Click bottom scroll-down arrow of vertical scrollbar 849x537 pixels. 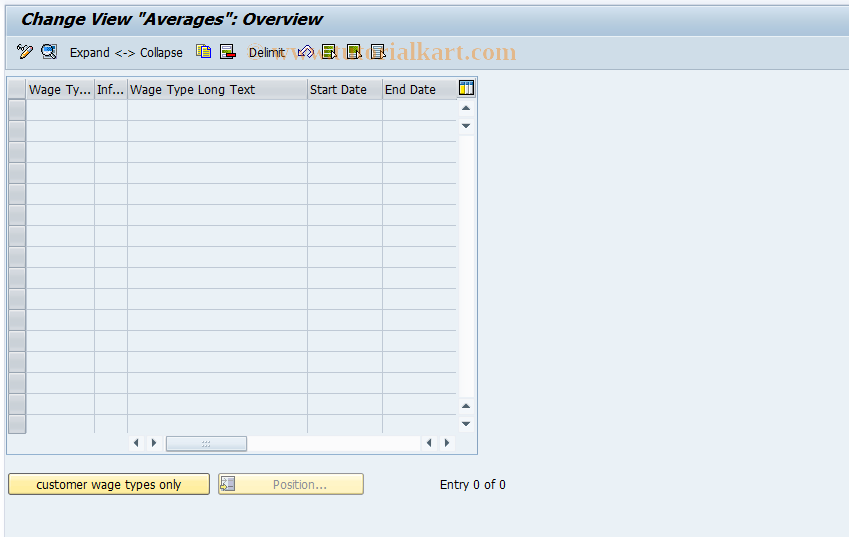coord(466,424)
